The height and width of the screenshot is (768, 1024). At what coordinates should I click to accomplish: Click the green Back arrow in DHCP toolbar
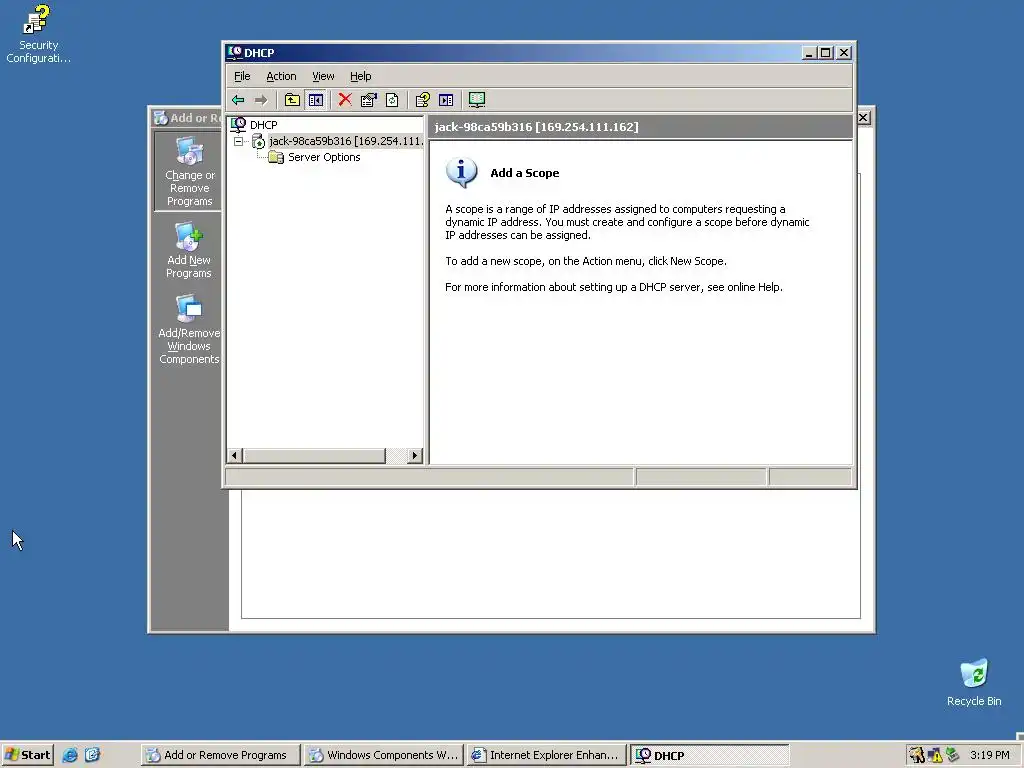point(238,100)
